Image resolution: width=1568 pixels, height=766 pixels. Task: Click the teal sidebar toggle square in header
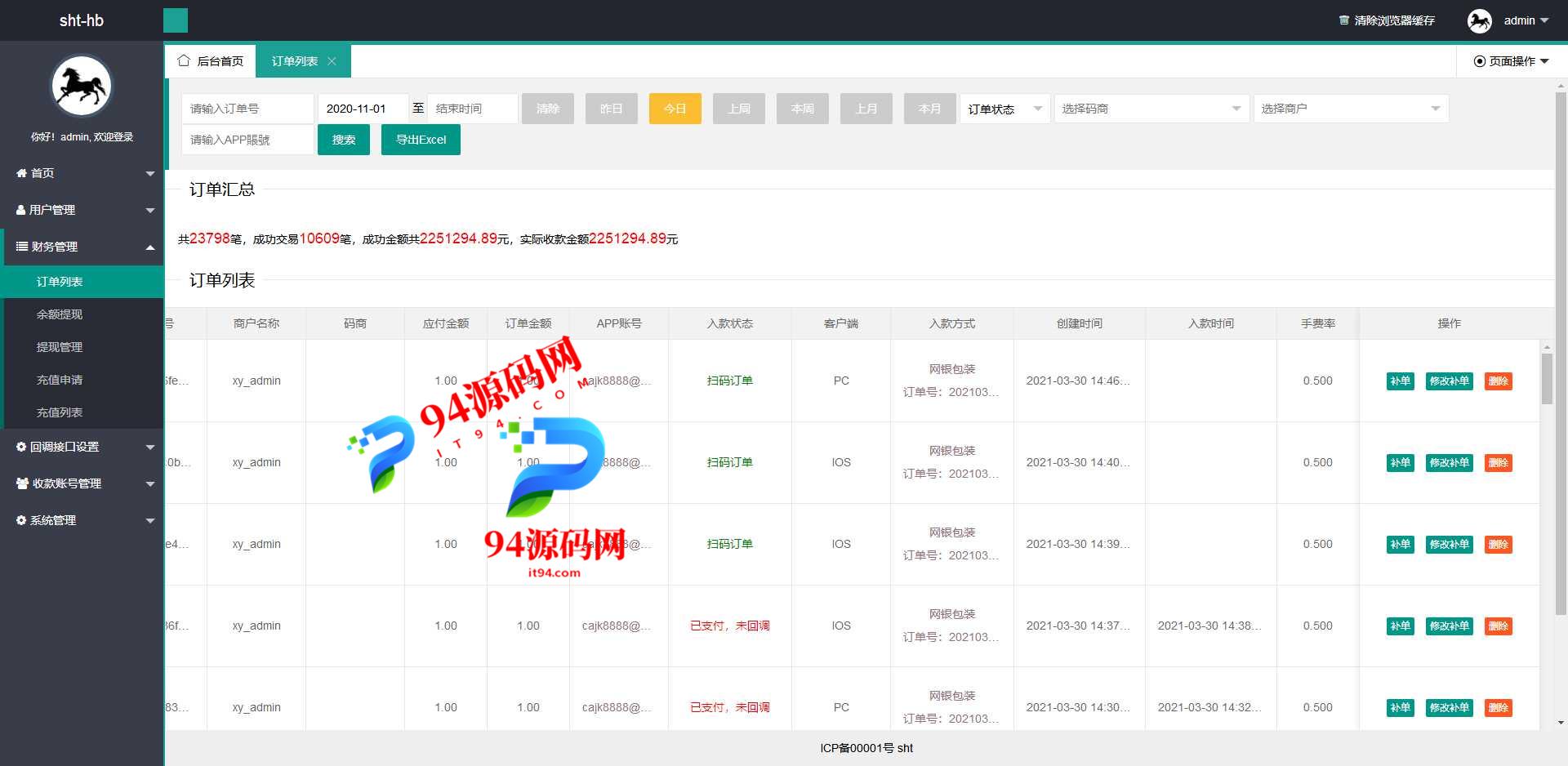coord(176,20)
